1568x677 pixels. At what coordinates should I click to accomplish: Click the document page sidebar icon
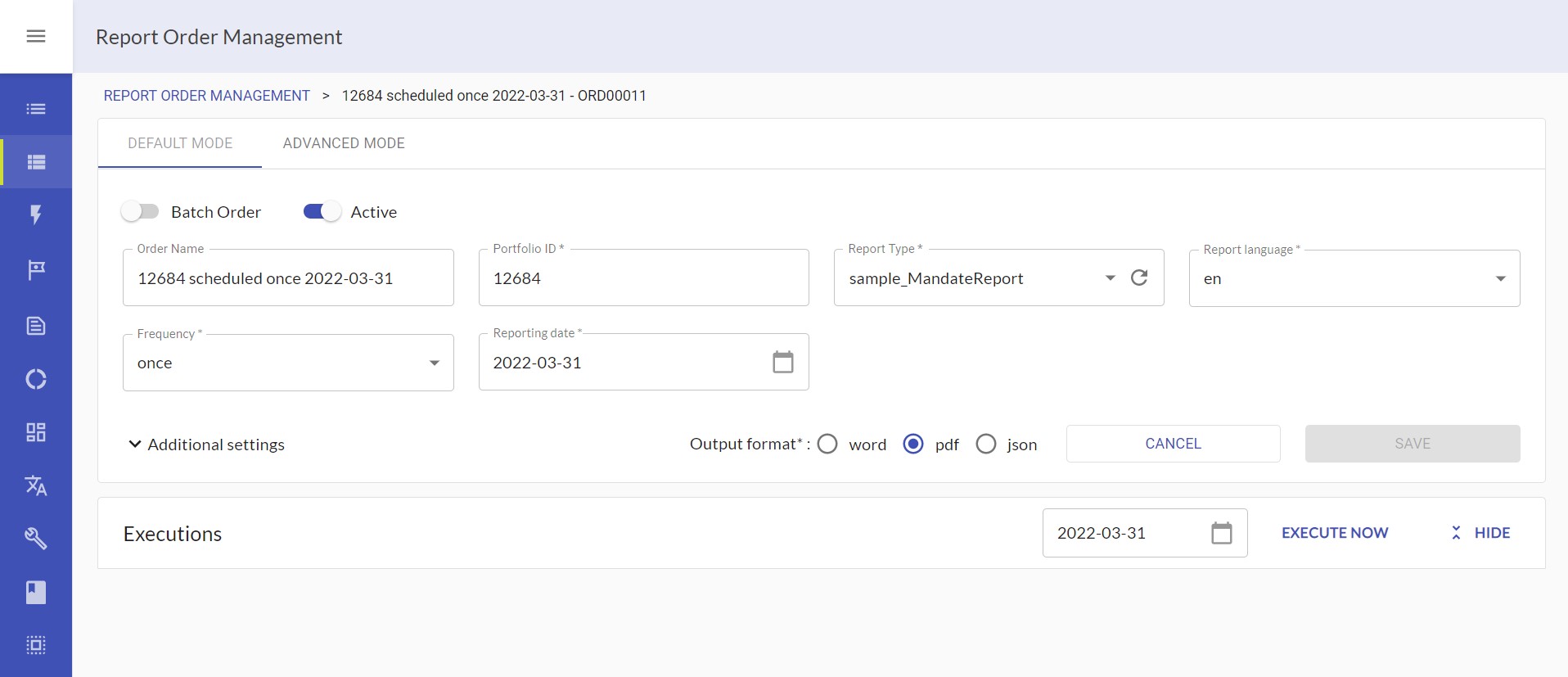pos(36,326)
